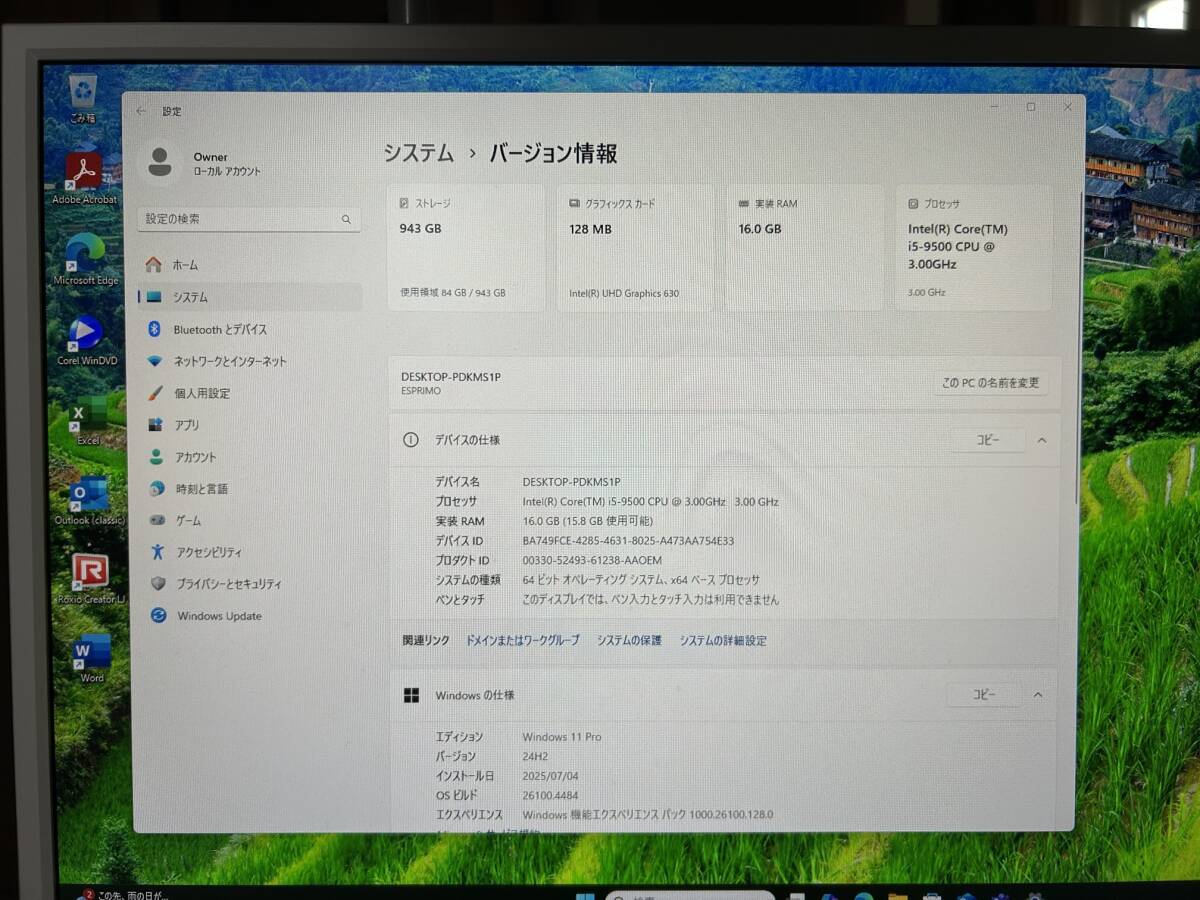The image size is (1200, 900).
Task: Open Advanced system settings link
Action: 723,641
